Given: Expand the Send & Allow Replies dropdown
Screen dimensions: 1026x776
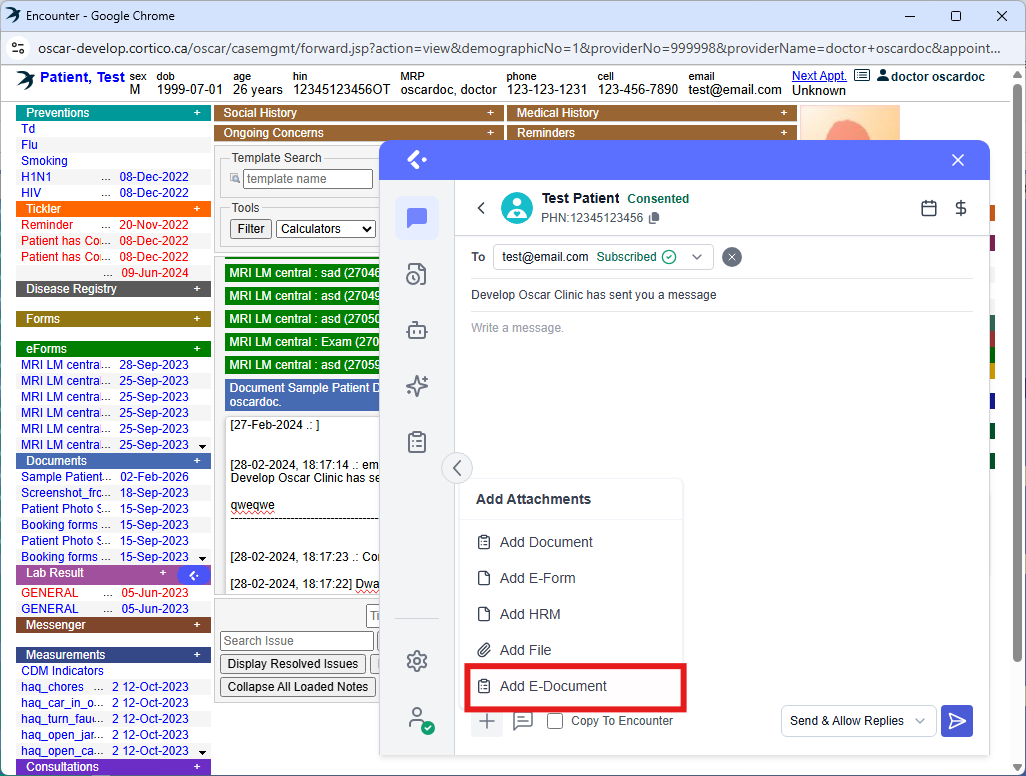Looking at the screenshot, I should (x=859, y=721).
